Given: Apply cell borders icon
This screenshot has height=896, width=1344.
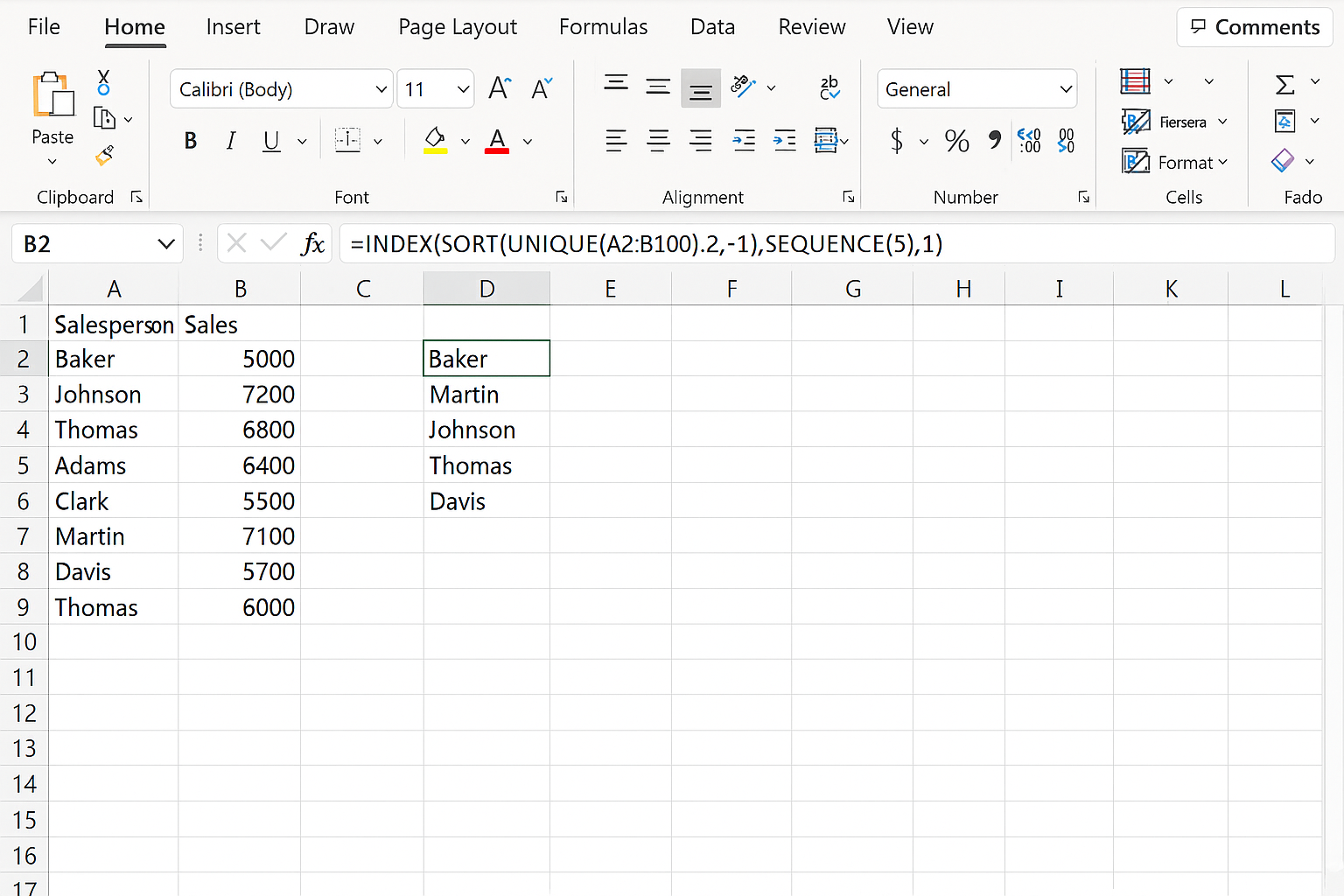Looking at the screenshot, I should coord(347,140).
